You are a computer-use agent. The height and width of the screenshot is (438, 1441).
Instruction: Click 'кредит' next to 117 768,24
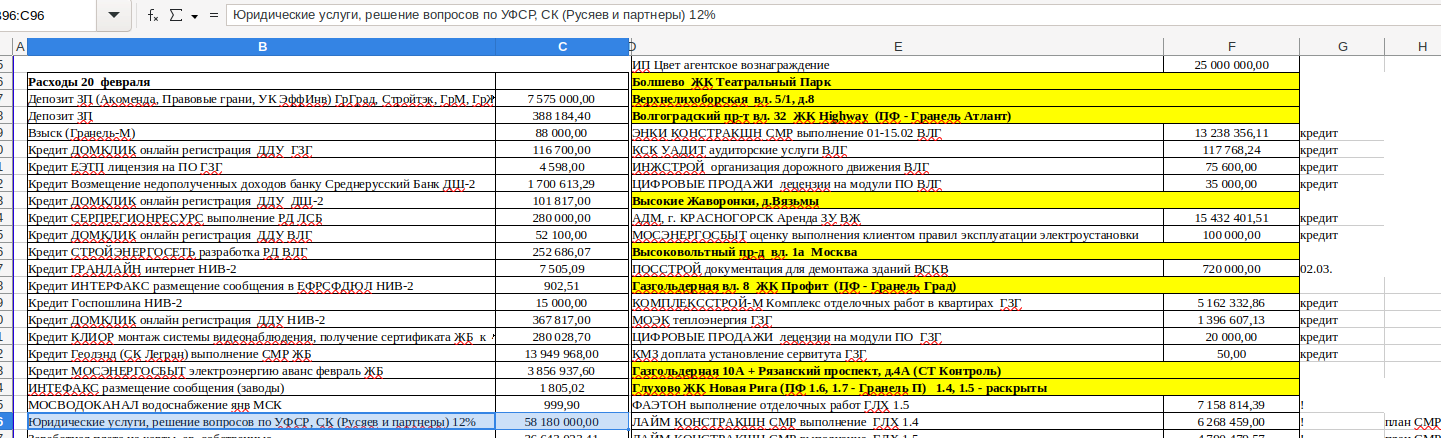(x=1342, y=150)
